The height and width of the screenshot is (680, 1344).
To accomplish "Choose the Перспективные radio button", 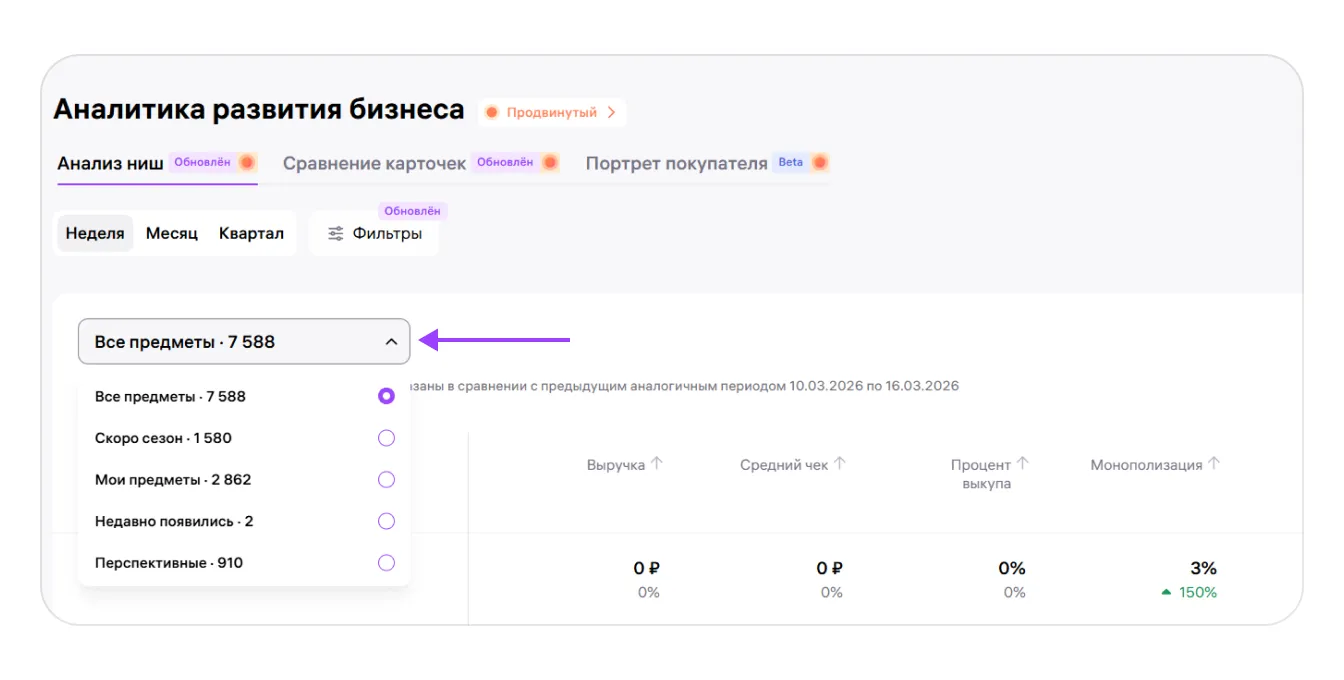I will [386, 563].
